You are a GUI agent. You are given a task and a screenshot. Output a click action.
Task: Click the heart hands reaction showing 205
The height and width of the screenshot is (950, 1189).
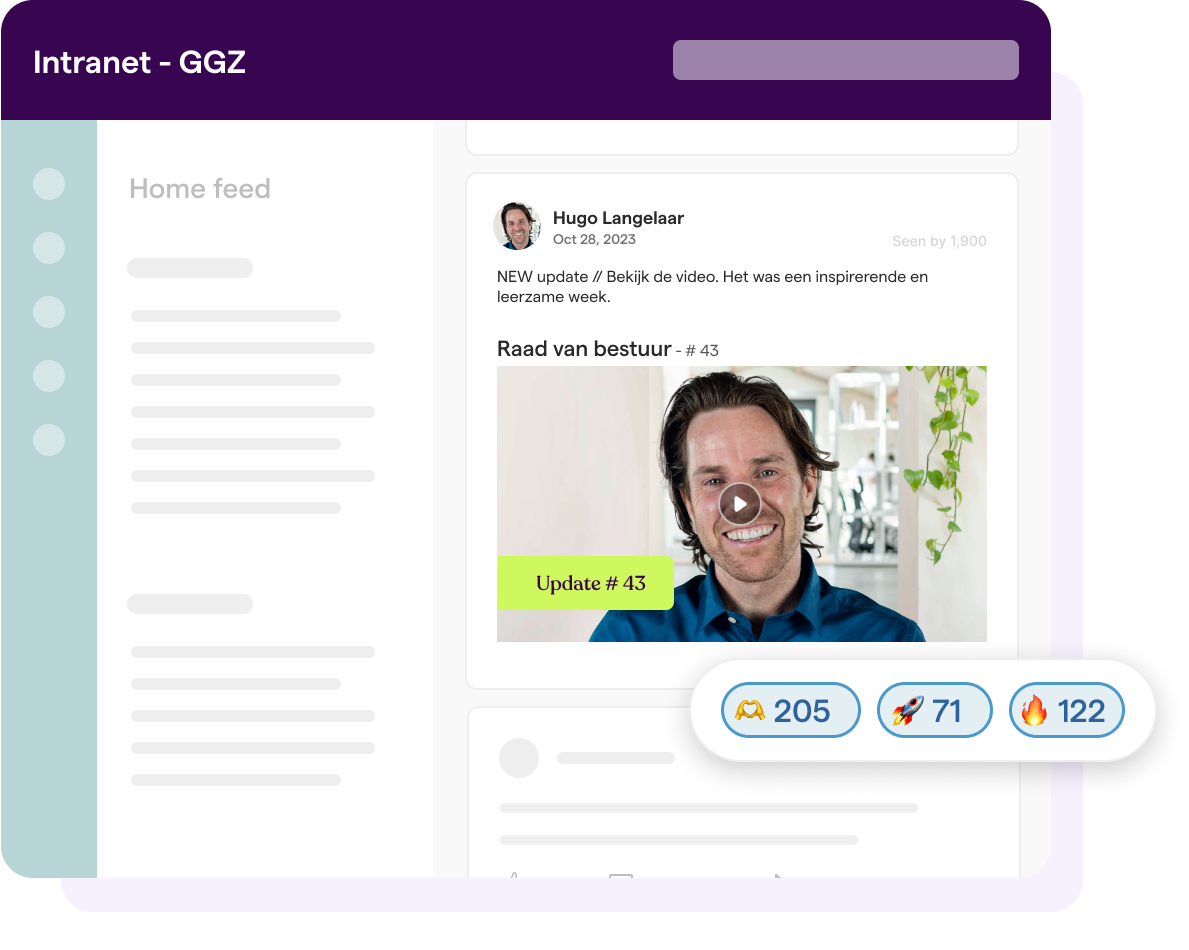790,710
